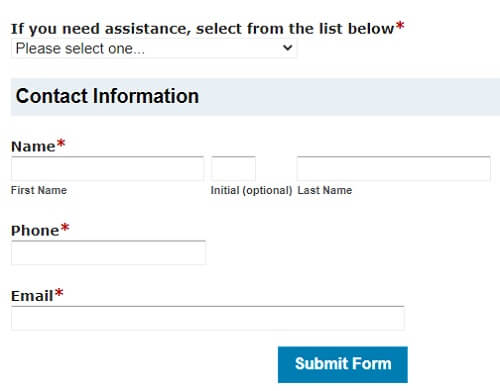The width and height of the screenshot is (500, 391).
Task: Click the bold 'Name' field label
Action: coord(33,147)
